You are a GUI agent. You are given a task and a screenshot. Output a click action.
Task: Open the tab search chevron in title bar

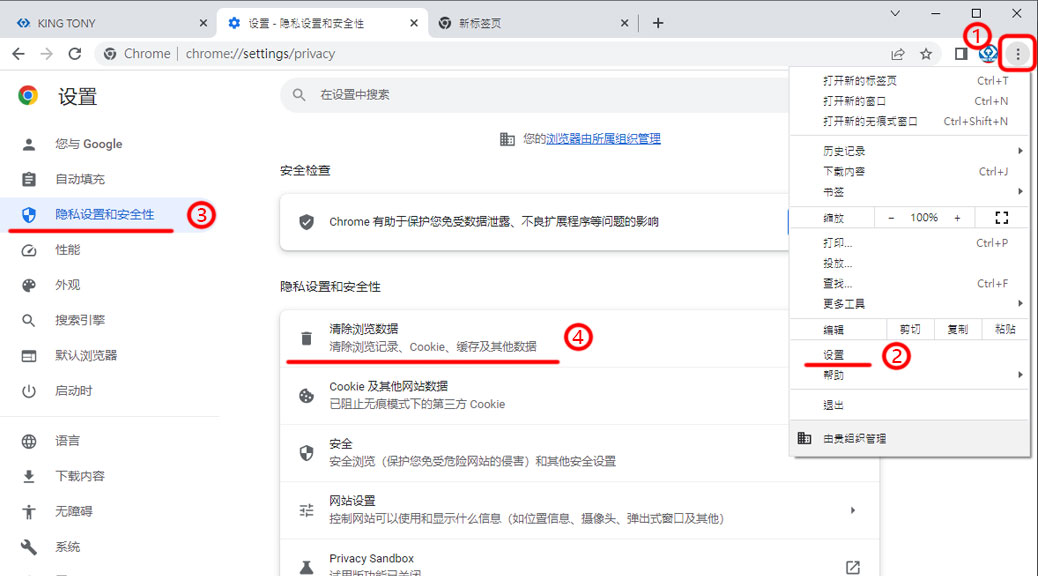(x=895, y=13)
